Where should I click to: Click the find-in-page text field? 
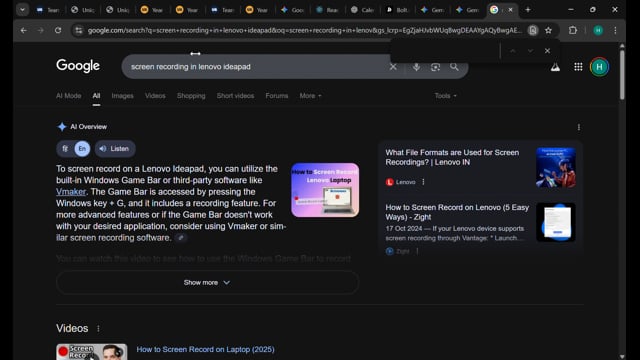[445, 51]
